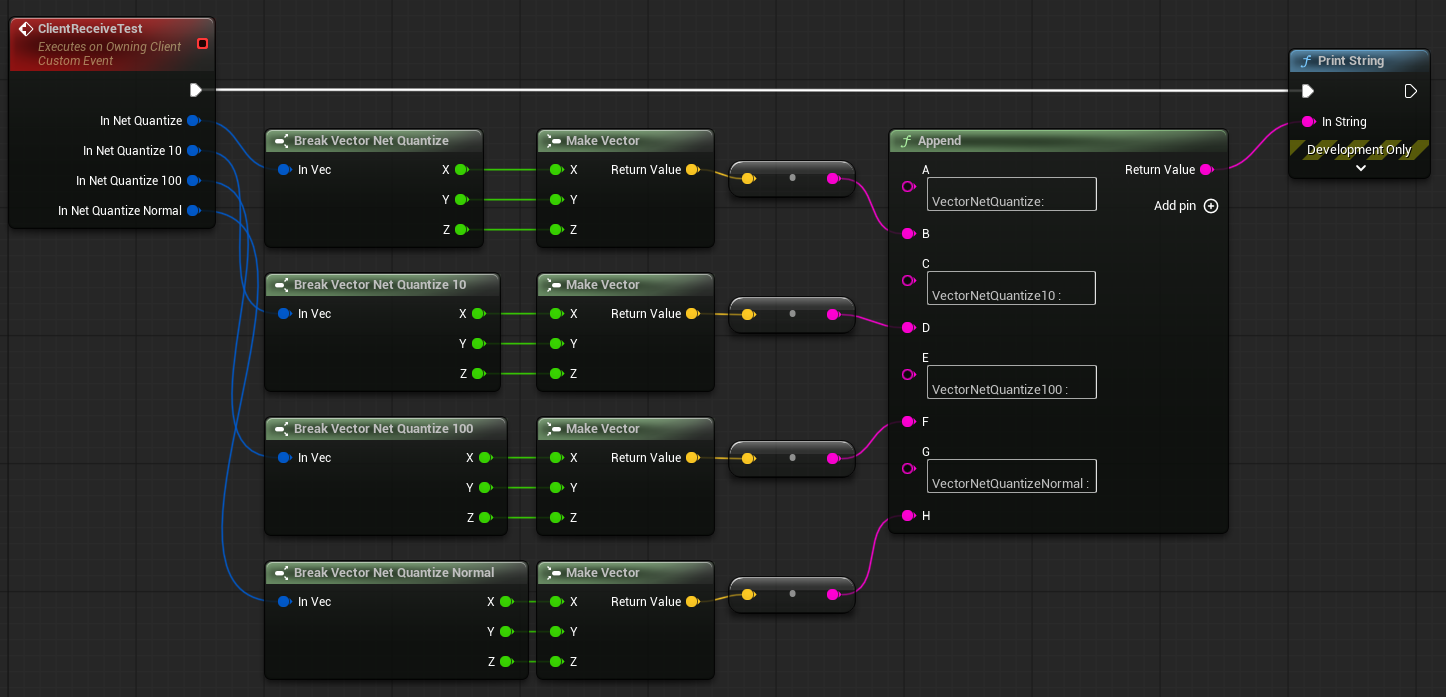Click the VectorNetQuantizeNormal : text field
The height and width of the screenshot is (697, 1446).
click(x=1012, y=476)
